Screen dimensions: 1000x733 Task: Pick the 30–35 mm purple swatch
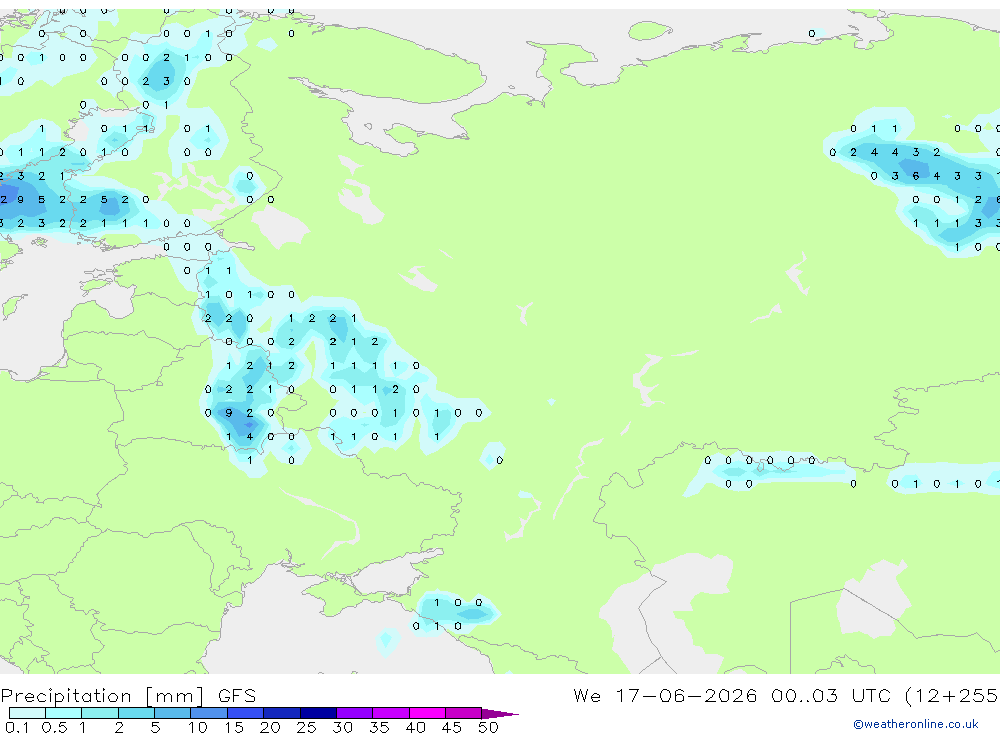[355, 713]
